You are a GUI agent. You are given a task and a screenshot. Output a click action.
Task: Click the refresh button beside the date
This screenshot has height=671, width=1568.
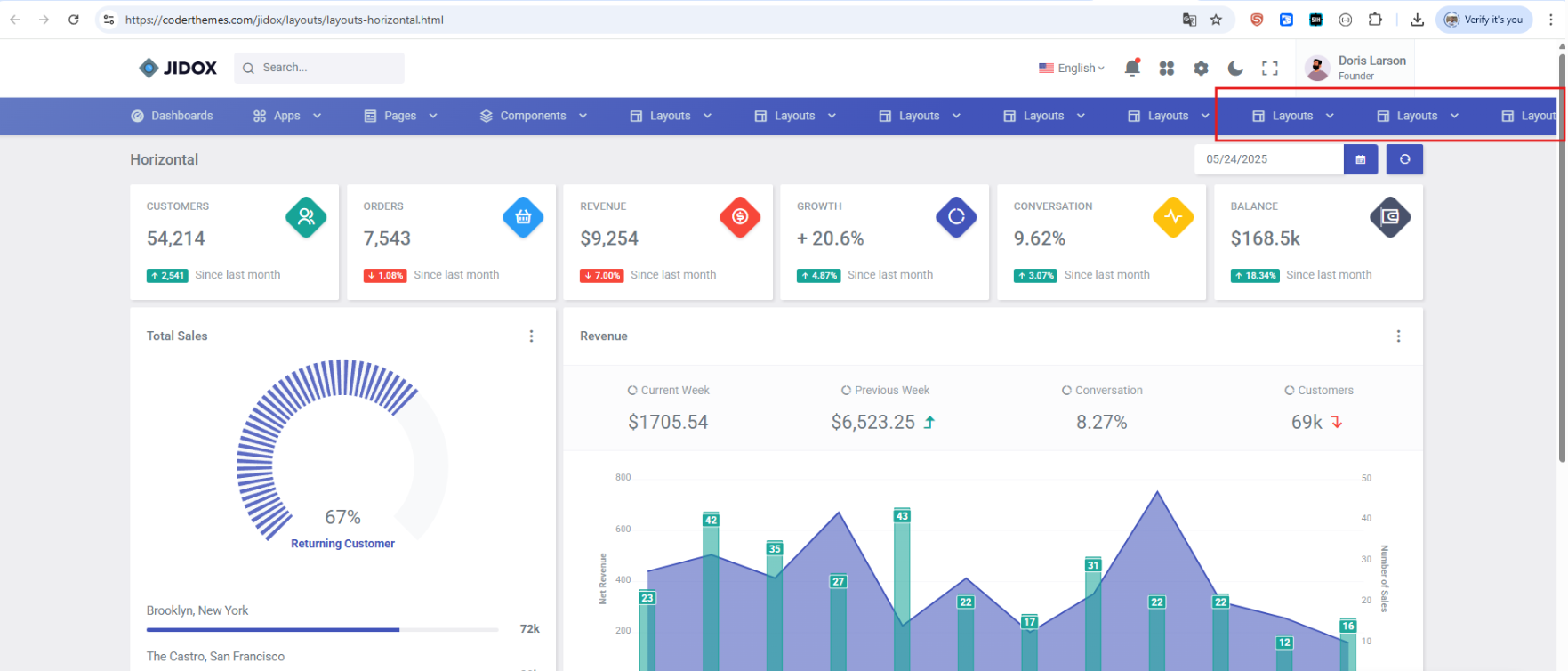coord(1405,159)
